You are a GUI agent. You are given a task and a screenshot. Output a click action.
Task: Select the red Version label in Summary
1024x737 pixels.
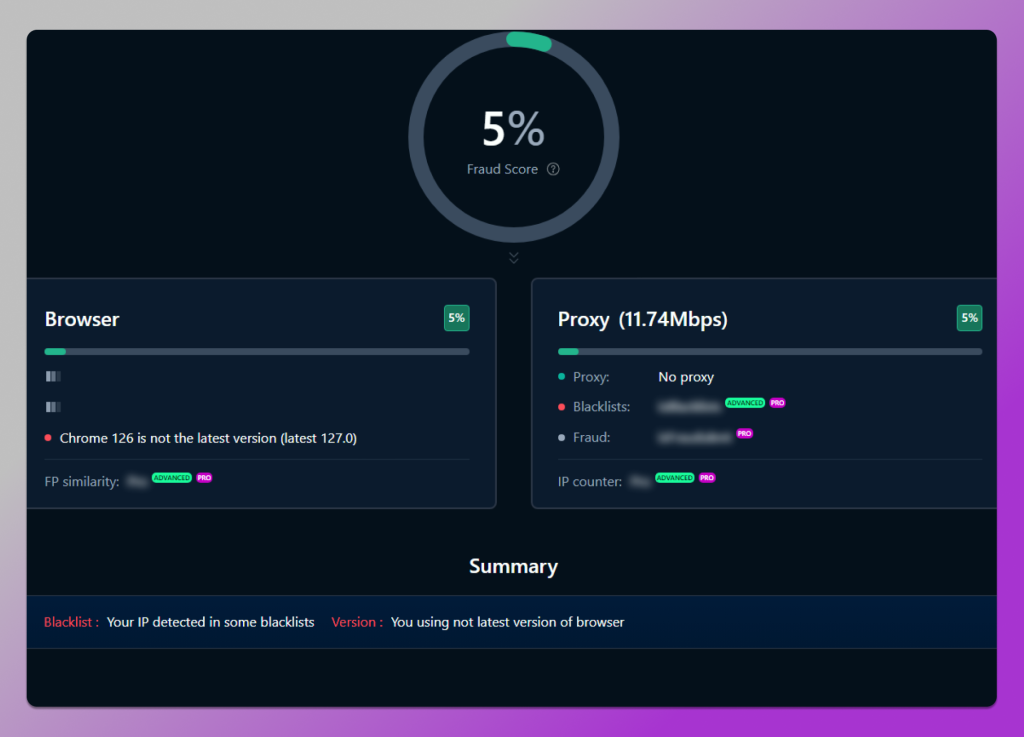(357, 622)
